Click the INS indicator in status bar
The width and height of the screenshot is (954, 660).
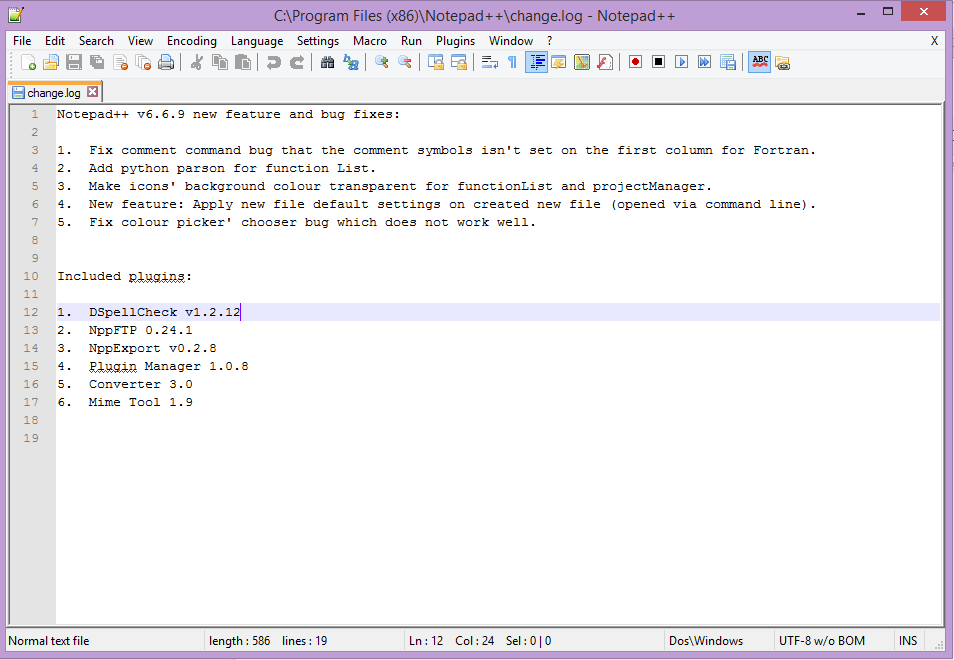click(x=908, y=641)
